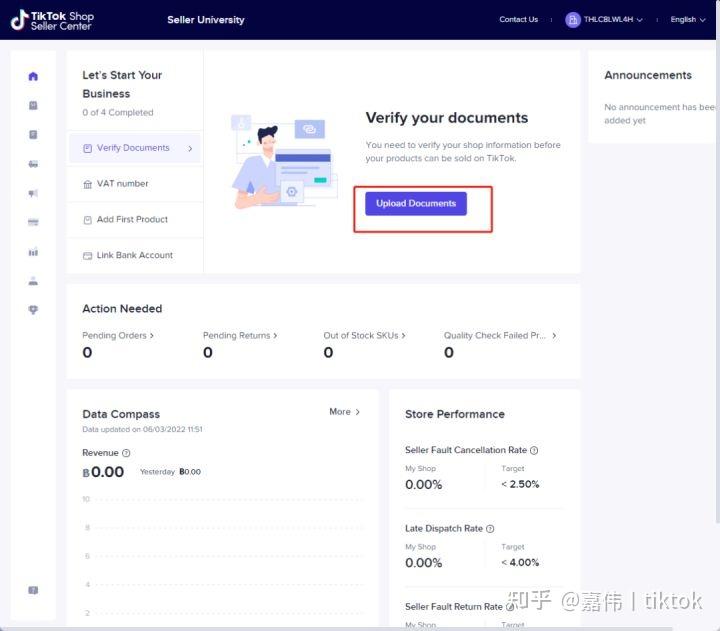Viewport: 720px width, 631px height.
Task: Click the shop avatar icon in header
Action: pyautogui.click(x=573, y=20)
